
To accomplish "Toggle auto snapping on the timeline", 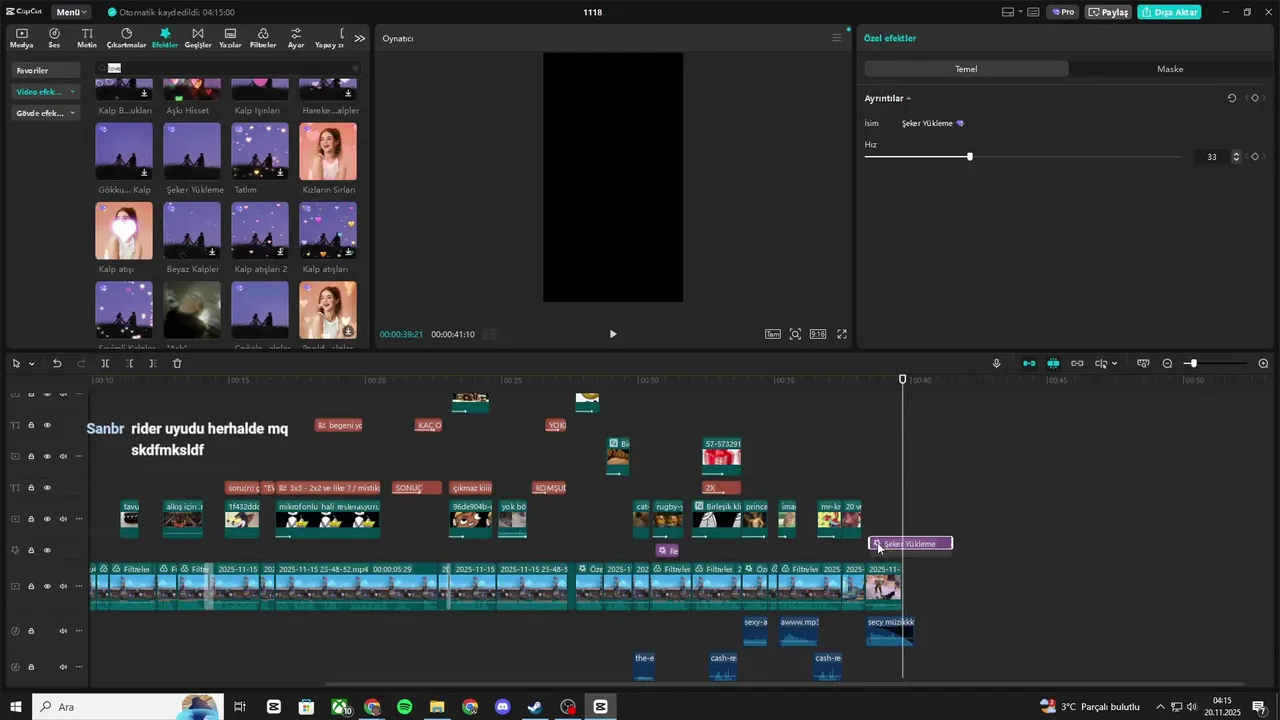I will click(x=1053, y=363).
